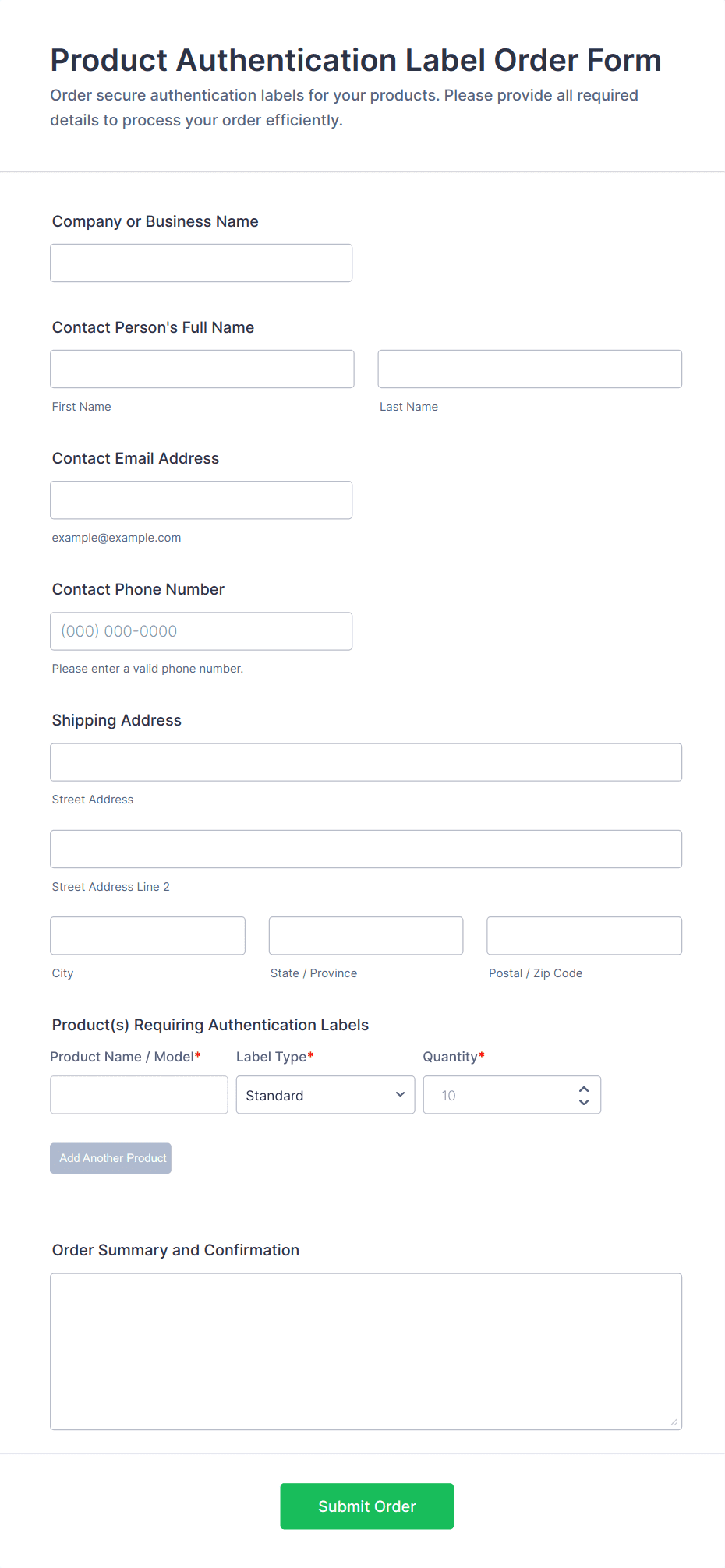
Task: Click the textarea resize handle
Action: 674,1422
